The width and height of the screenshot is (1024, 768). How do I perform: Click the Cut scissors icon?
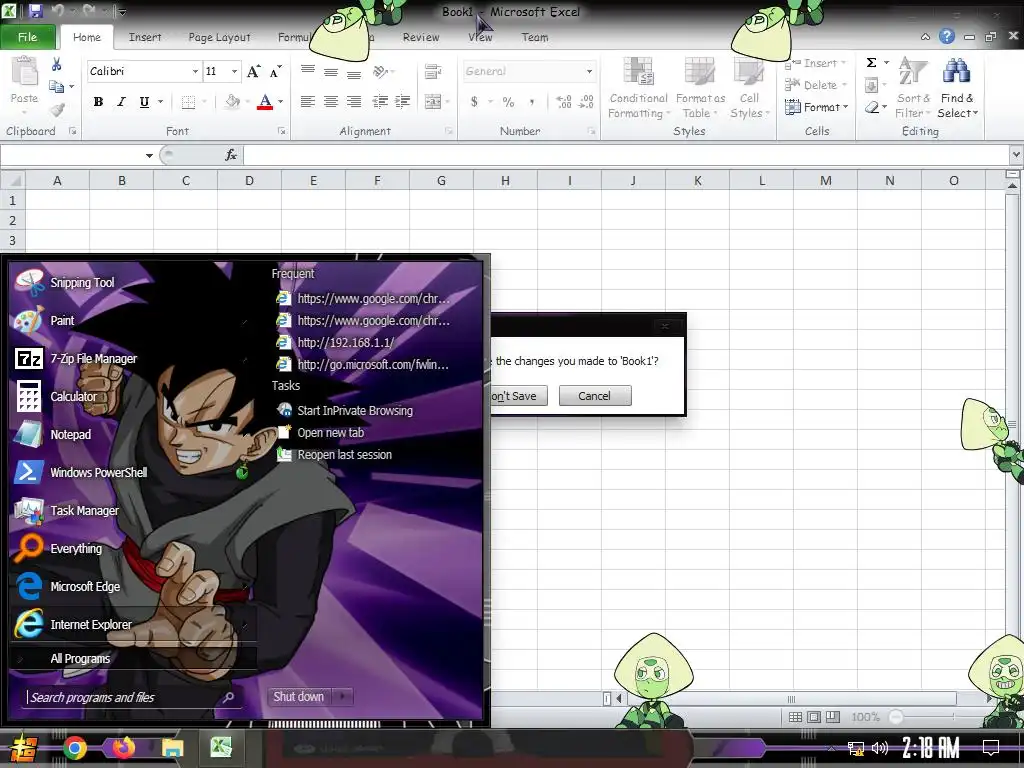pyautogui.click(x=56, y=64)
